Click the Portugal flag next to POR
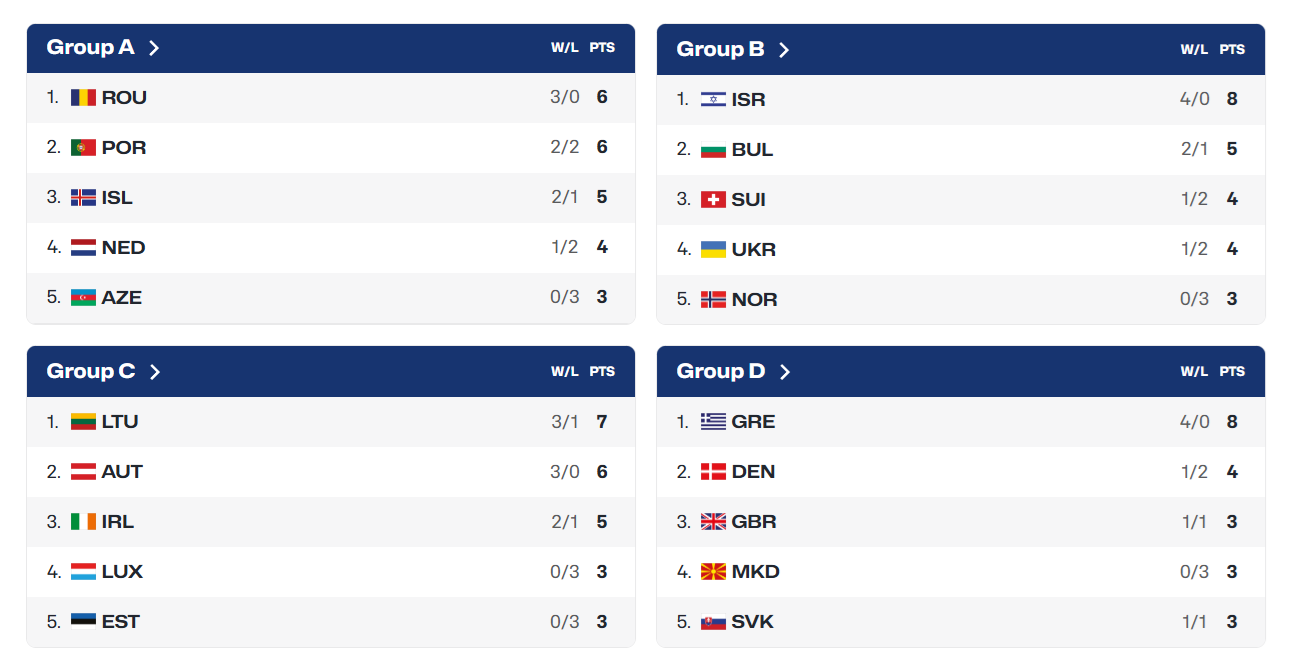1301x670 pixels. (83, 148)
